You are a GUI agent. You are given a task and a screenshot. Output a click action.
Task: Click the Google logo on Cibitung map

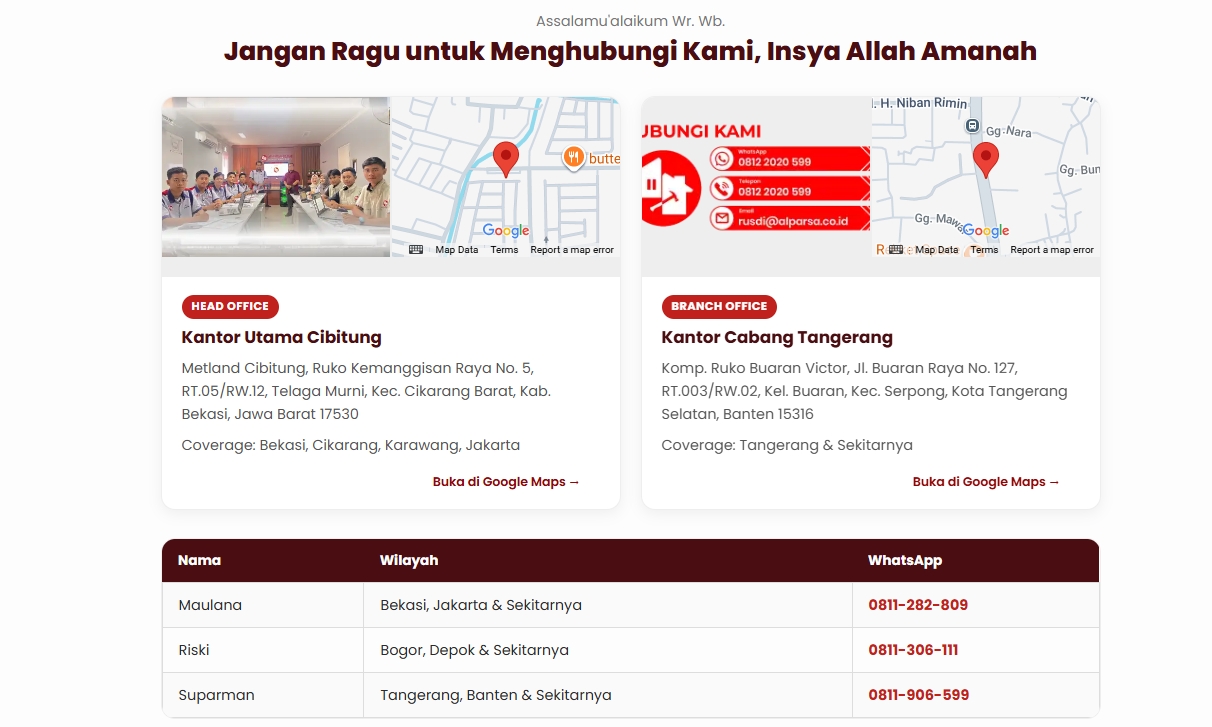pos(506,231)
